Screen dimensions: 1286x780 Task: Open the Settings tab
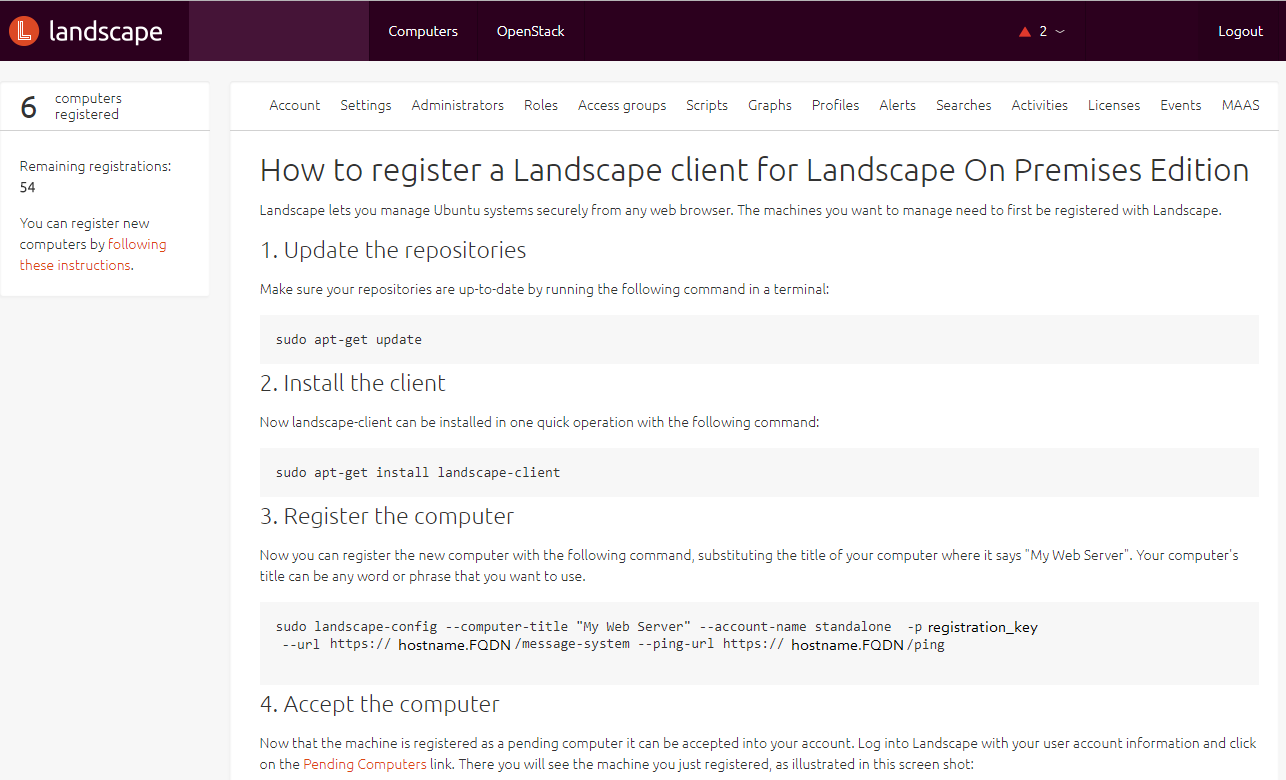click(x=365, y=105)
